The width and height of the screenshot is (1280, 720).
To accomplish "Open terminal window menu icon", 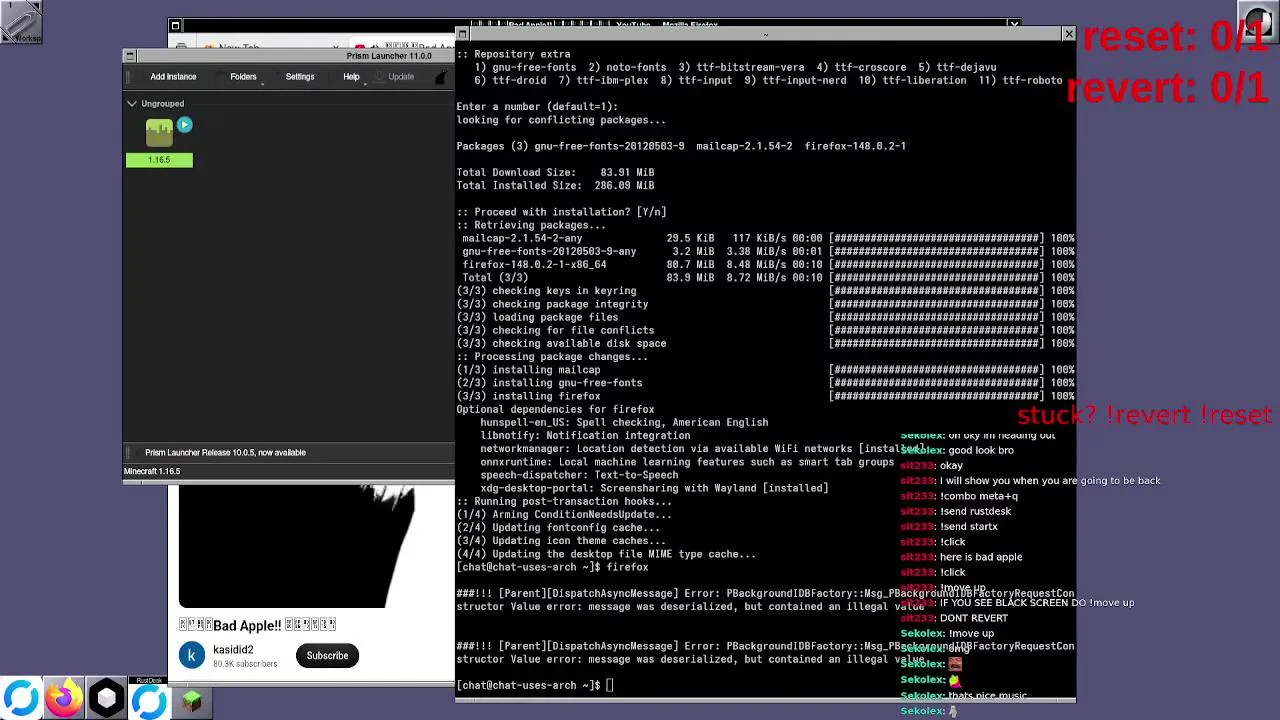I will (x=462, y=35).
